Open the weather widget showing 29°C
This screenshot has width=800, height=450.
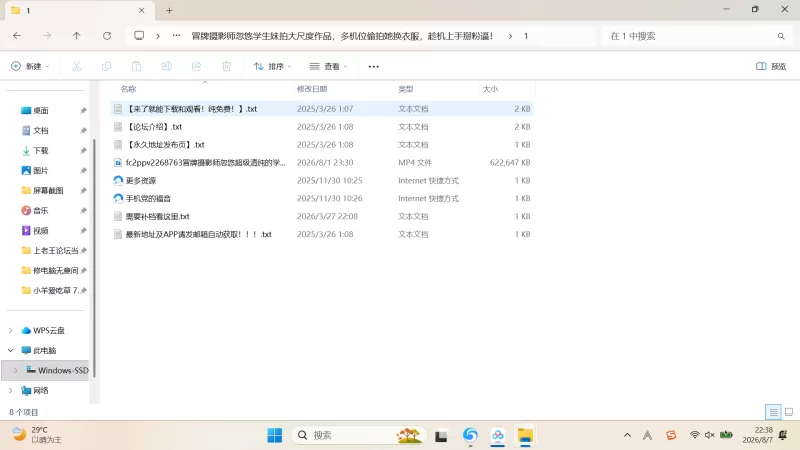coord(37,435)
